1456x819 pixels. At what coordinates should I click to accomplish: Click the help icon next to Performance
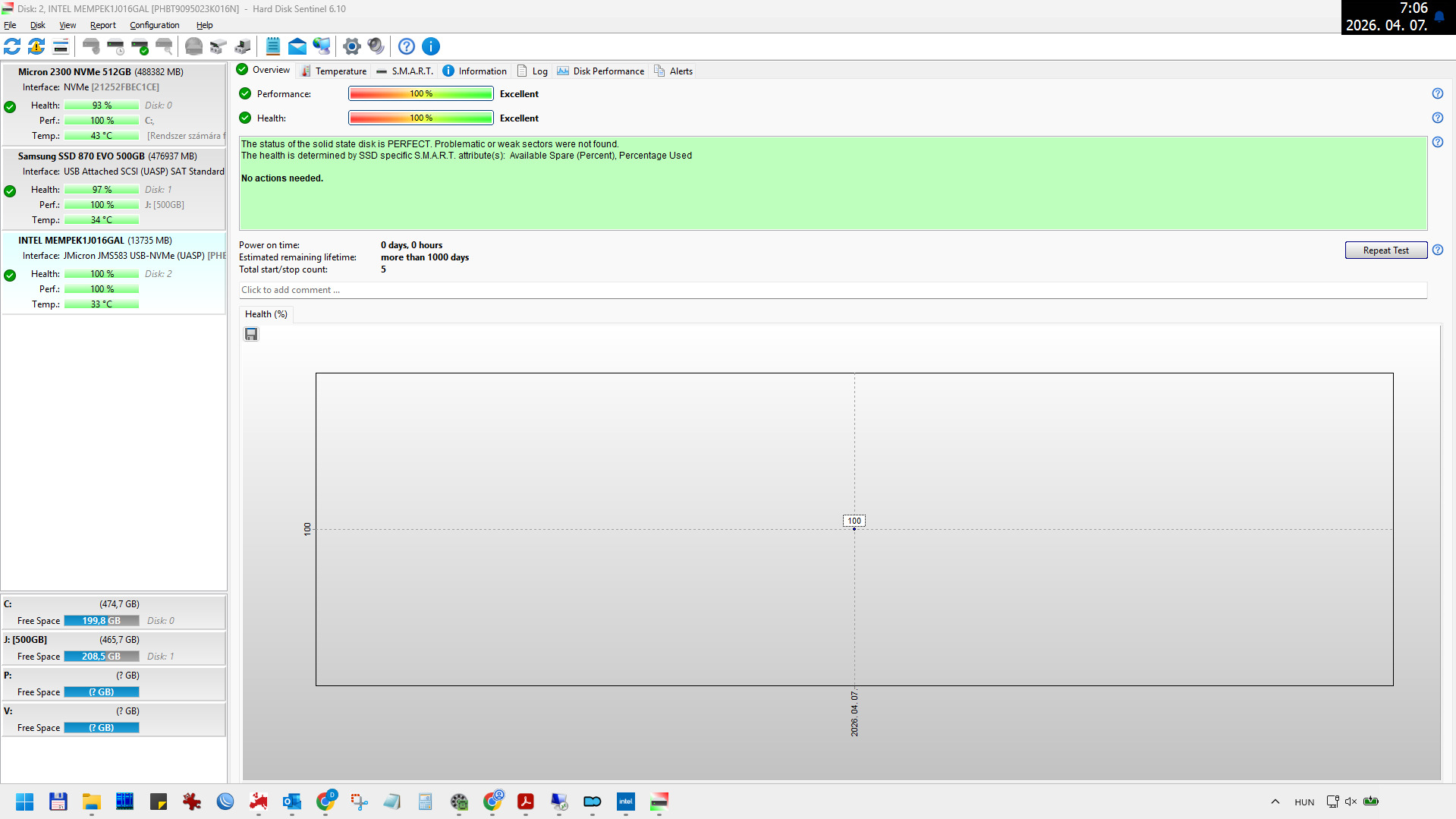[x=1438, y=93]
